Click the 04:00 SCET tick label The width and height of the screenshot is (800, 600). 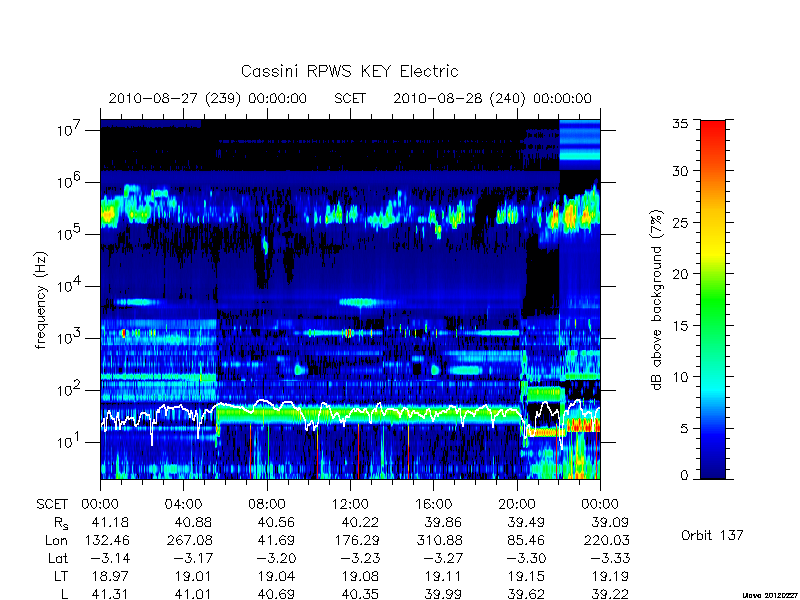point(183,504)
